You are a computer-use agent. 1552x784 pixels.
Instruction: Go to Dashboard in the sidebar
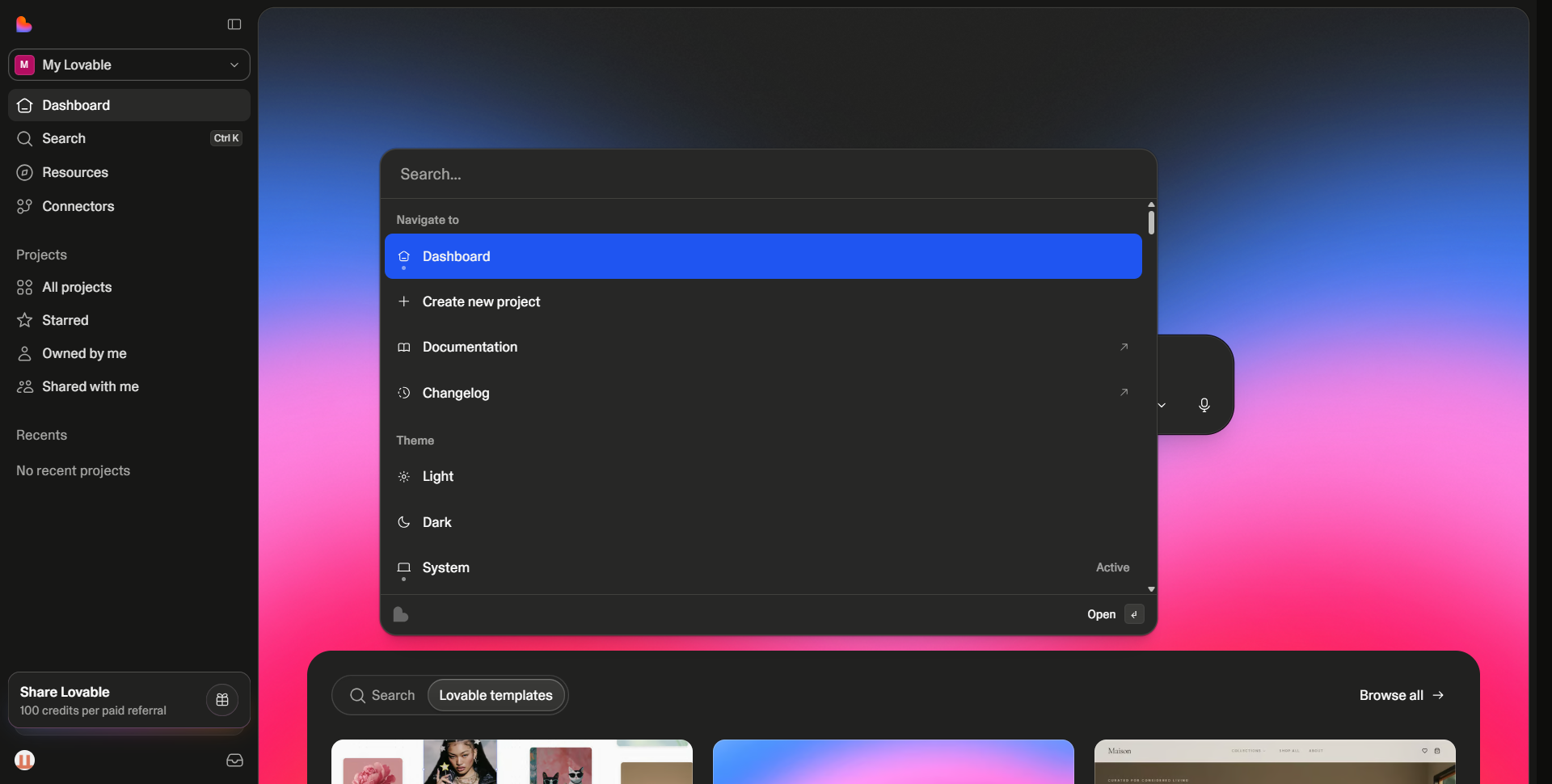129,105
